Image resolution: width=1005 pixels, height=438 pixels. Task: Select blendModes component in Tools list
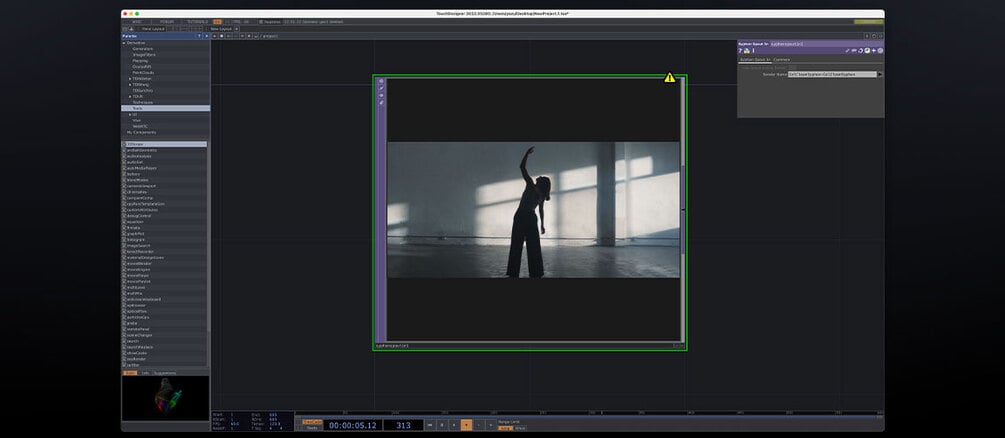tap(138, 180)
